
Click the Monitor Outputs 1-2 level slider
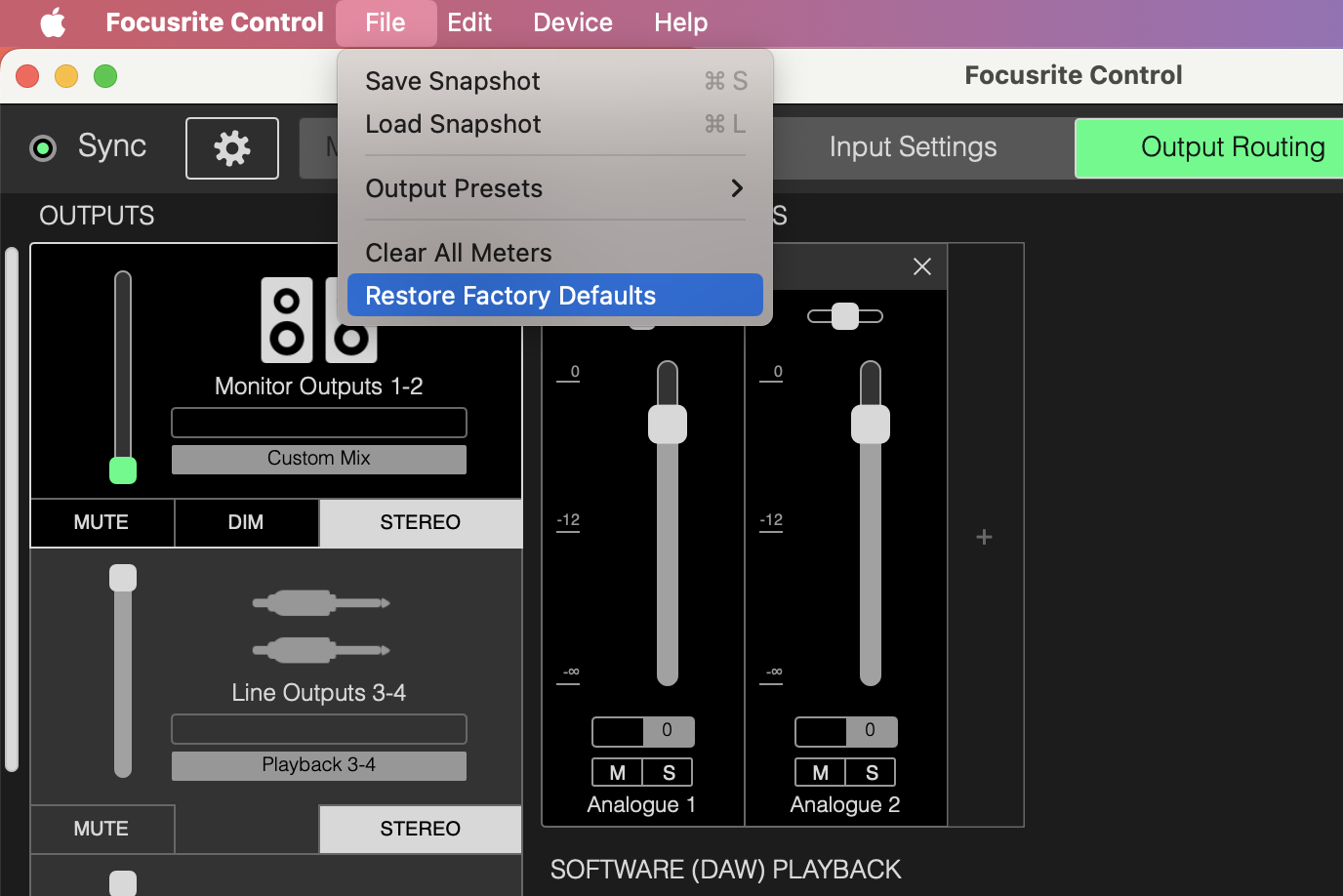(123, 377)
